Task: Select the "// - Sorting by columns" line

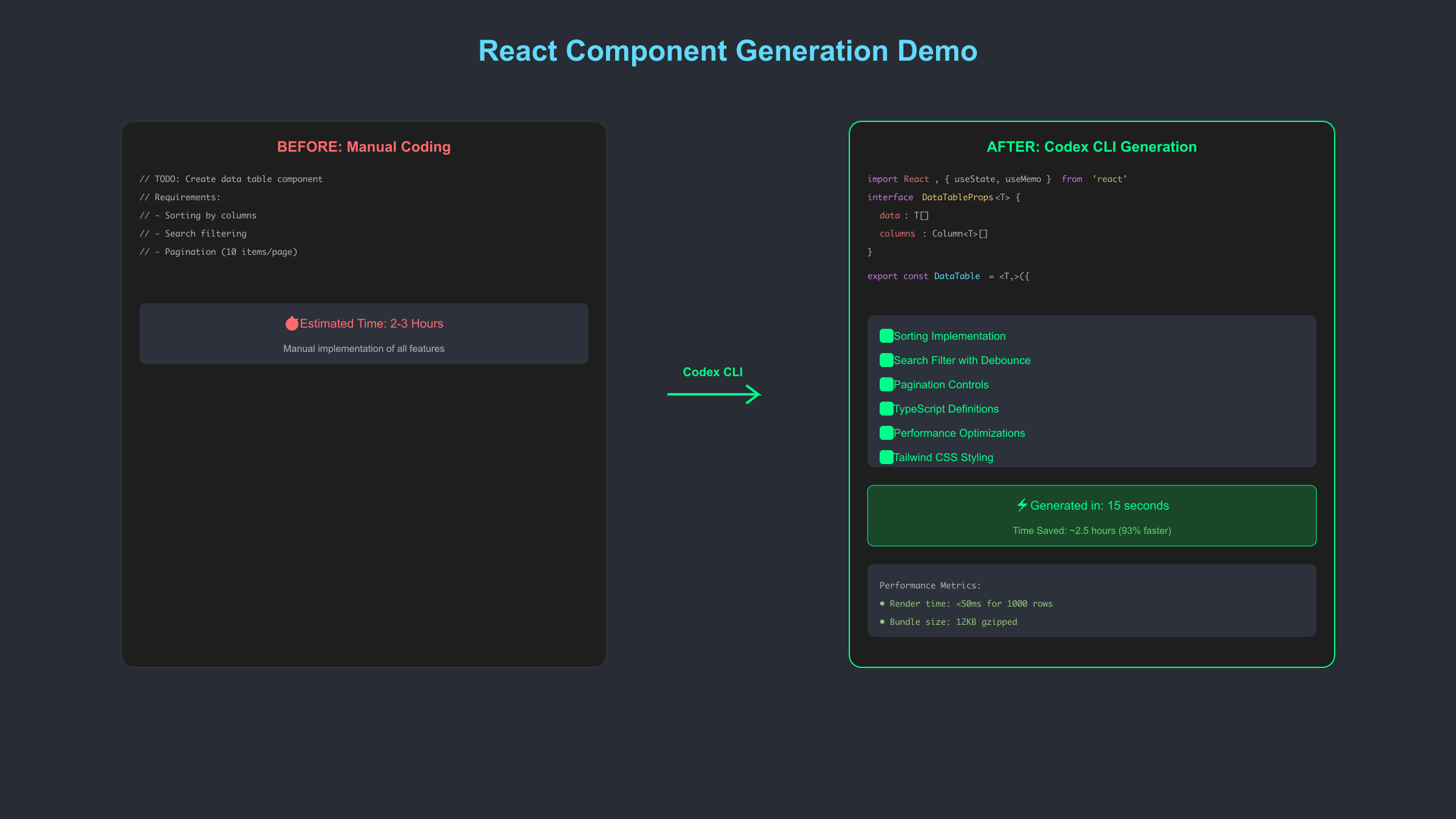Action: point(198,215)
